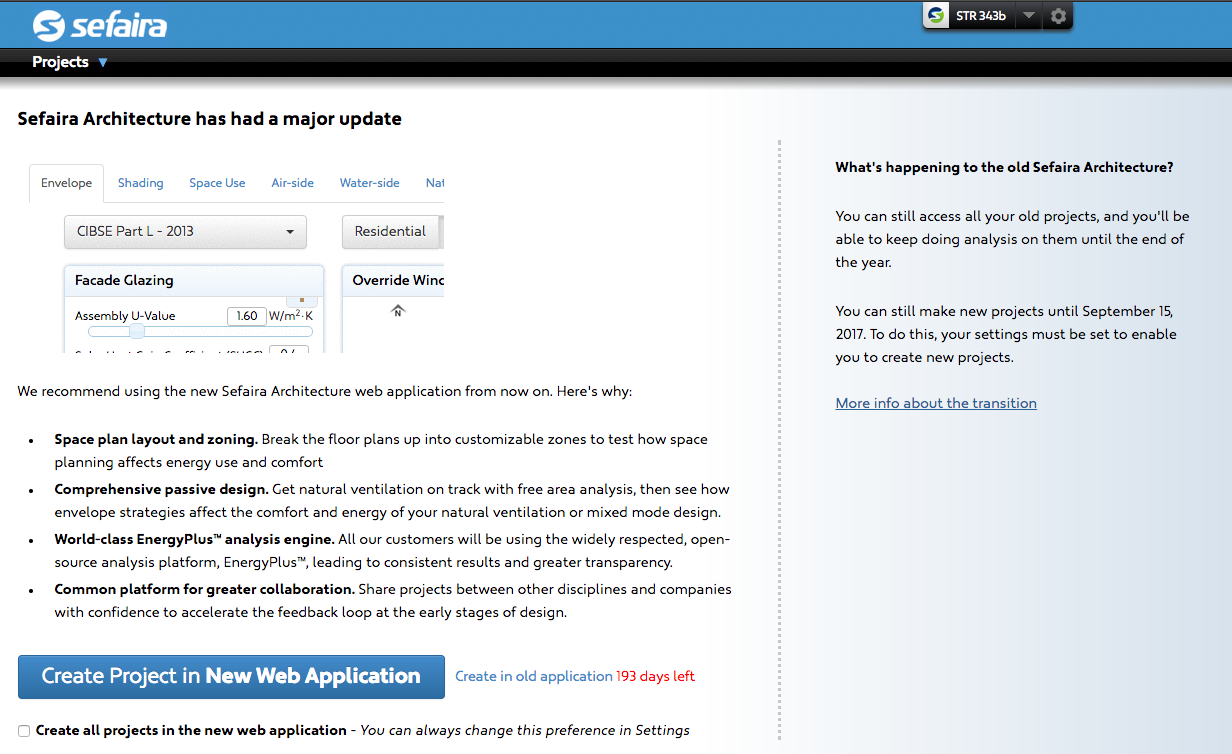Open the Projects menu
Screen dimensions: 1232x754
coord(70,62)
